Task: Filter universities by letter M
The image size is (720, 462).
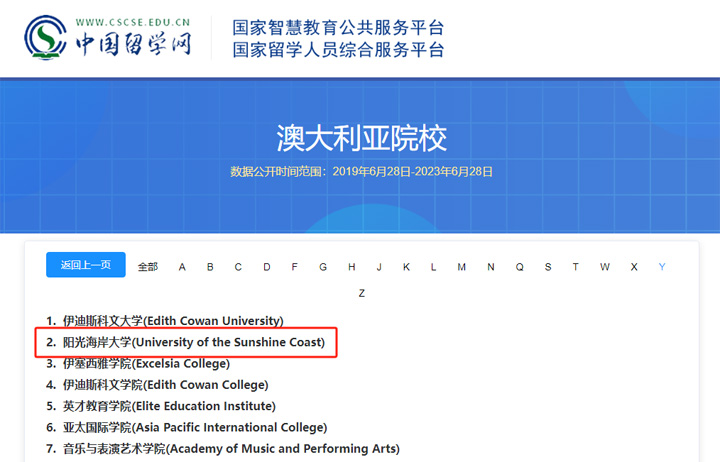Action: point(461,267)
